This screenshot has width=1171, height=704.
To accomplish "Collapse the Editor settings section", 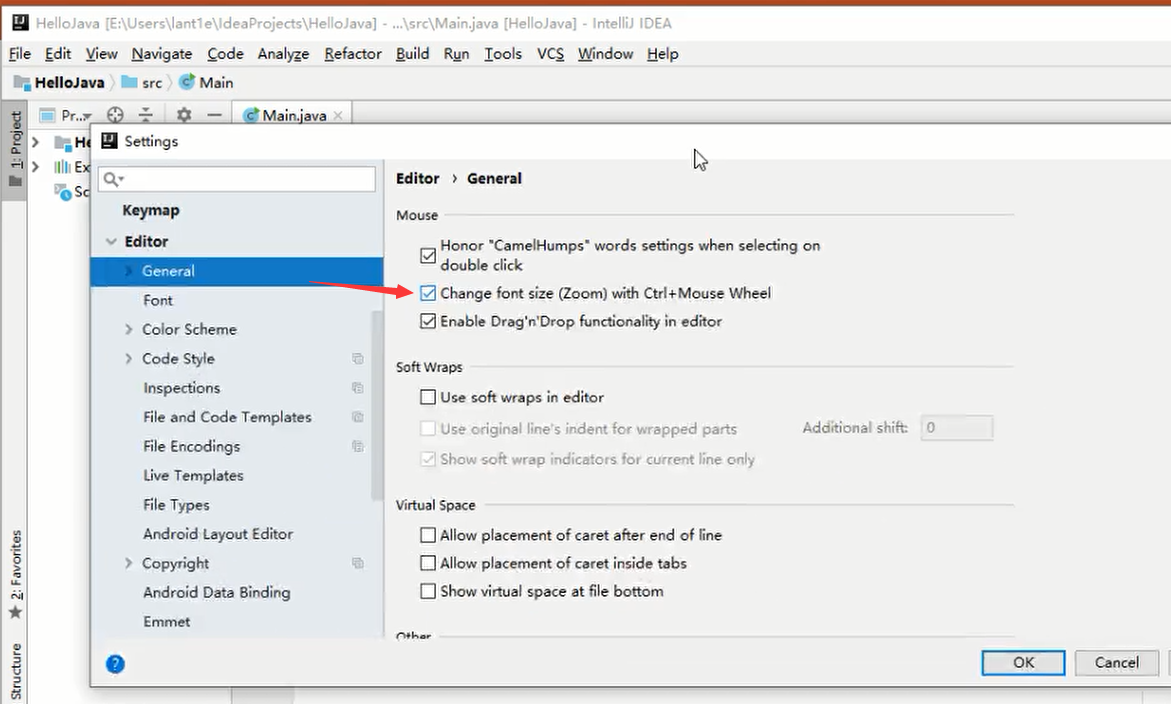I will point(111,242).
